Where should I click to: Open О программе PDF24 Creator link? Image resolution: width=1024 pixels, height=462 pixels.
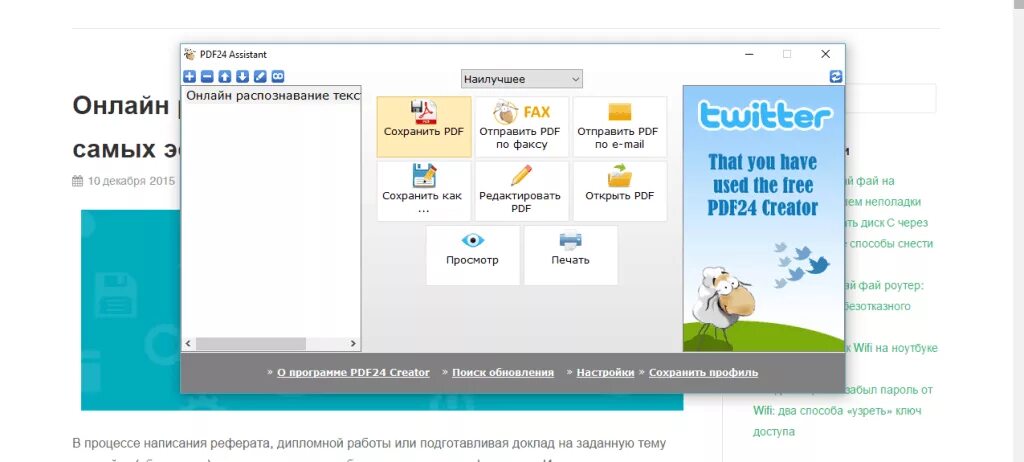pos(353,372)
